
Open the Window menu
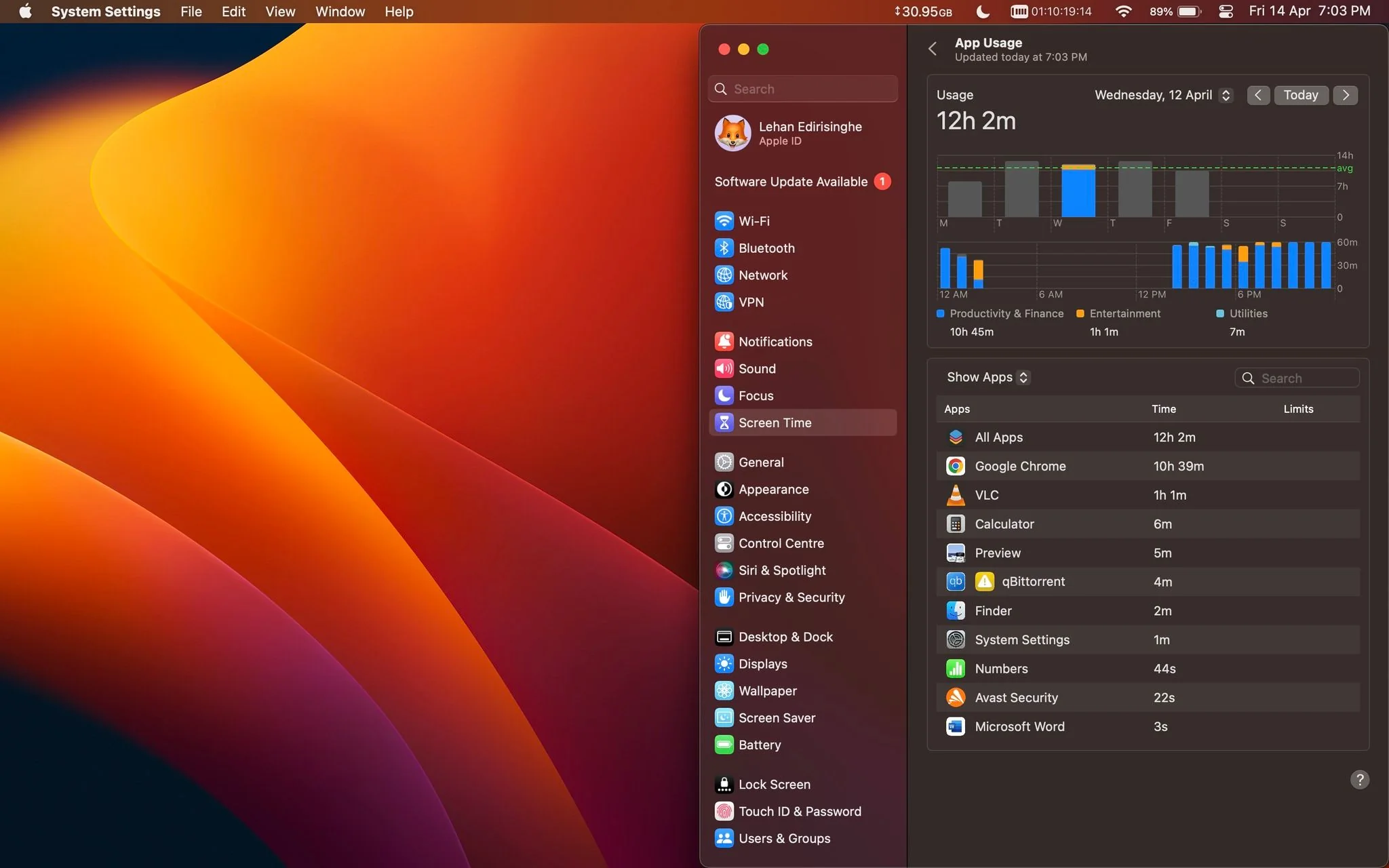tap(340, 12)
